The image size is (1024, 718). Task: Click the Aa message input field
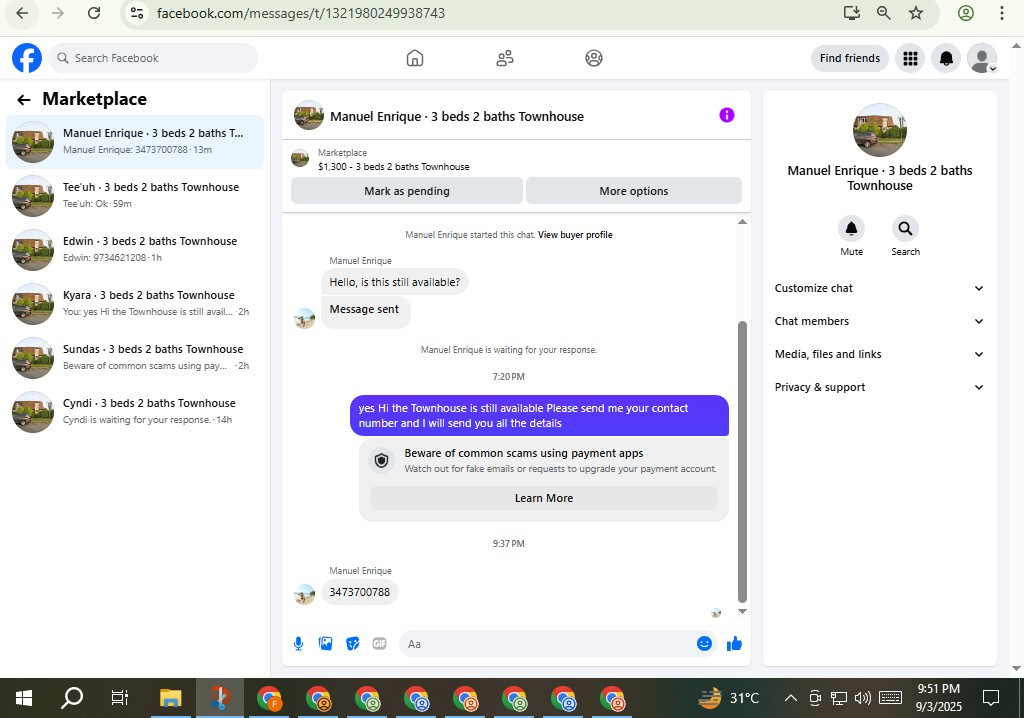pyautogui.click(x=547, y=644)
